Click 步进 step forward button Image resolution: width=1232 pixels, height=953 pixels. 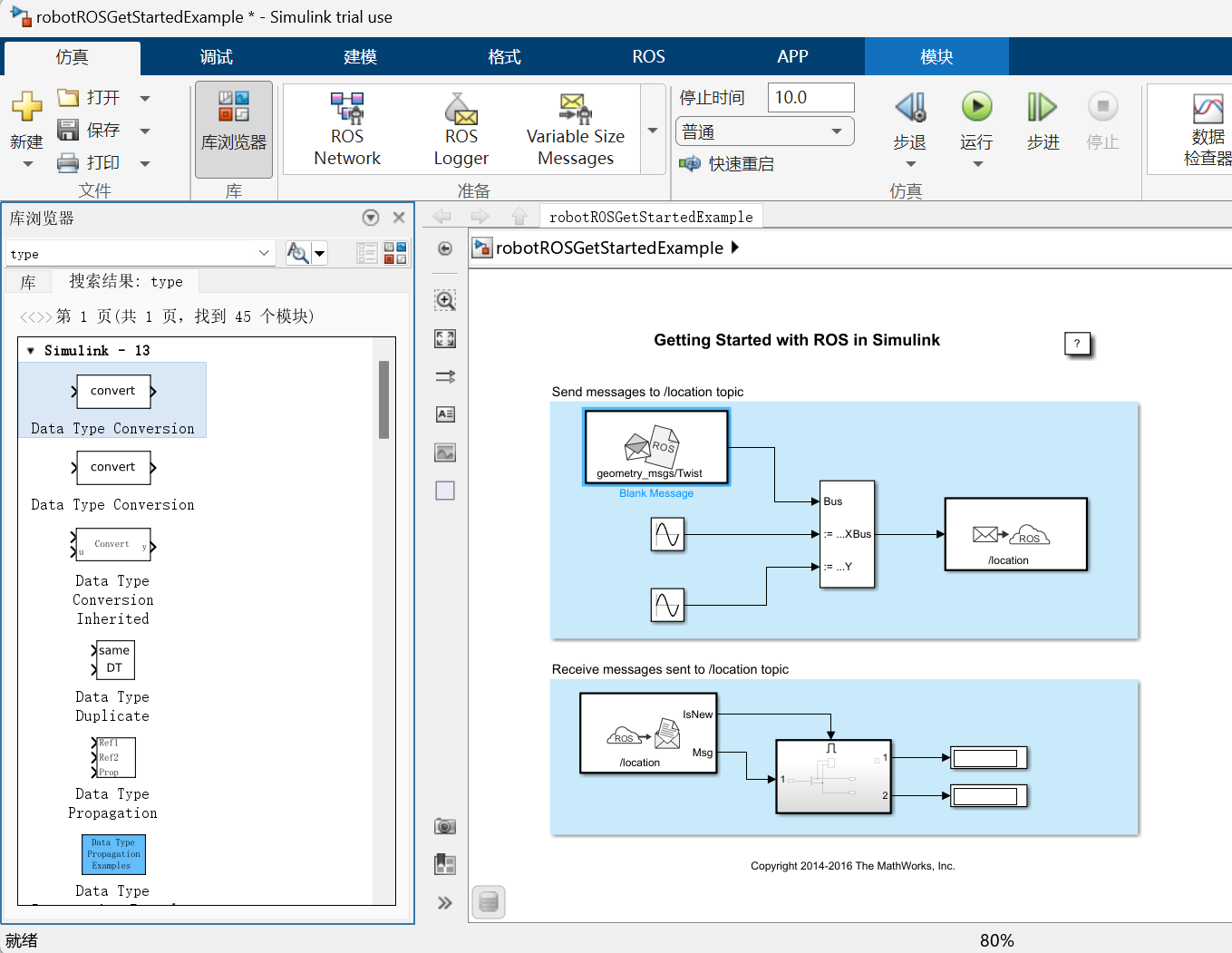pyautogui.click(x=1043, y=120)
